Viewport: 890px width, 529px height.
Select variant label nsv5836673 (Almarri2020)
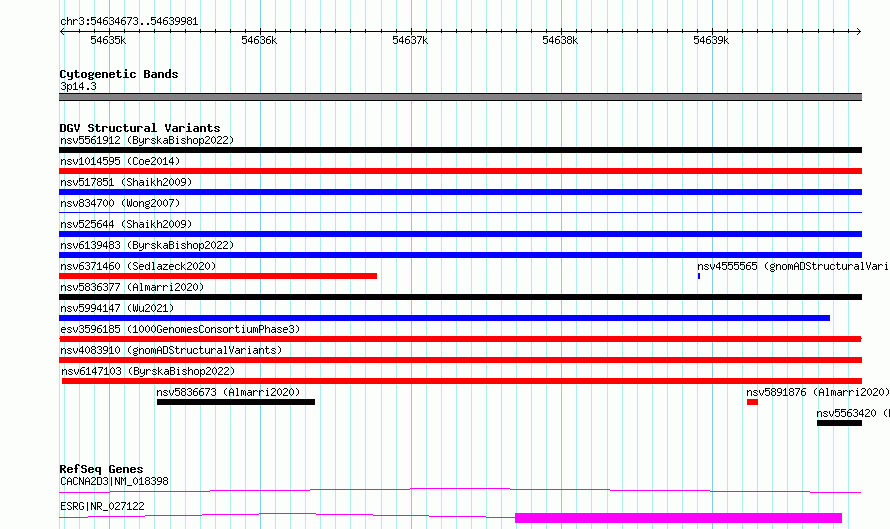228,392
